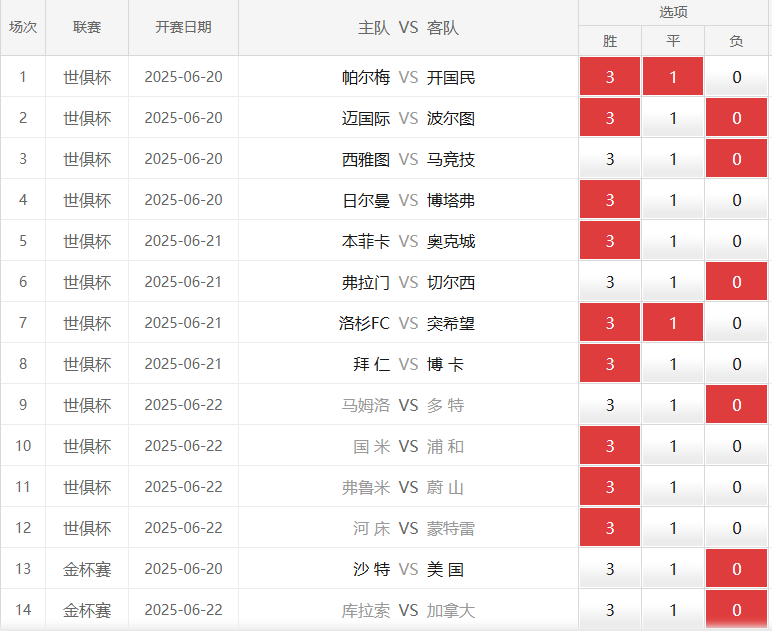Select draw option 1 for 库拉索 VS 加拿大
The width and height of the screenshot is (772, 635).
coord(673,609)
